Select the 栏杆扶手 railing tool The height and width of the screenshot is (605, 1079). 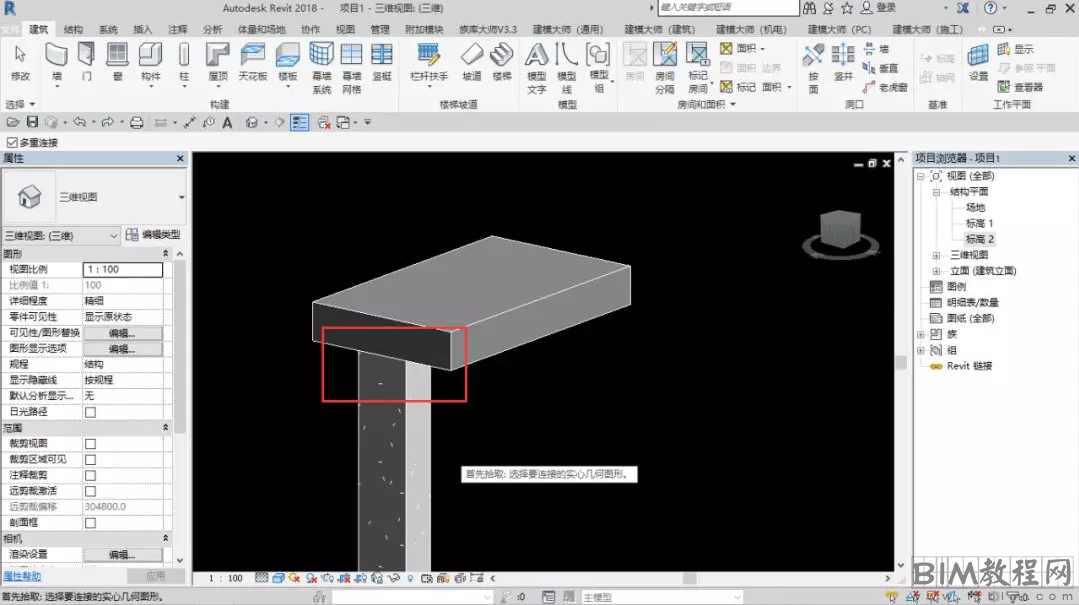pyautogui.click(x=429, y=62)
